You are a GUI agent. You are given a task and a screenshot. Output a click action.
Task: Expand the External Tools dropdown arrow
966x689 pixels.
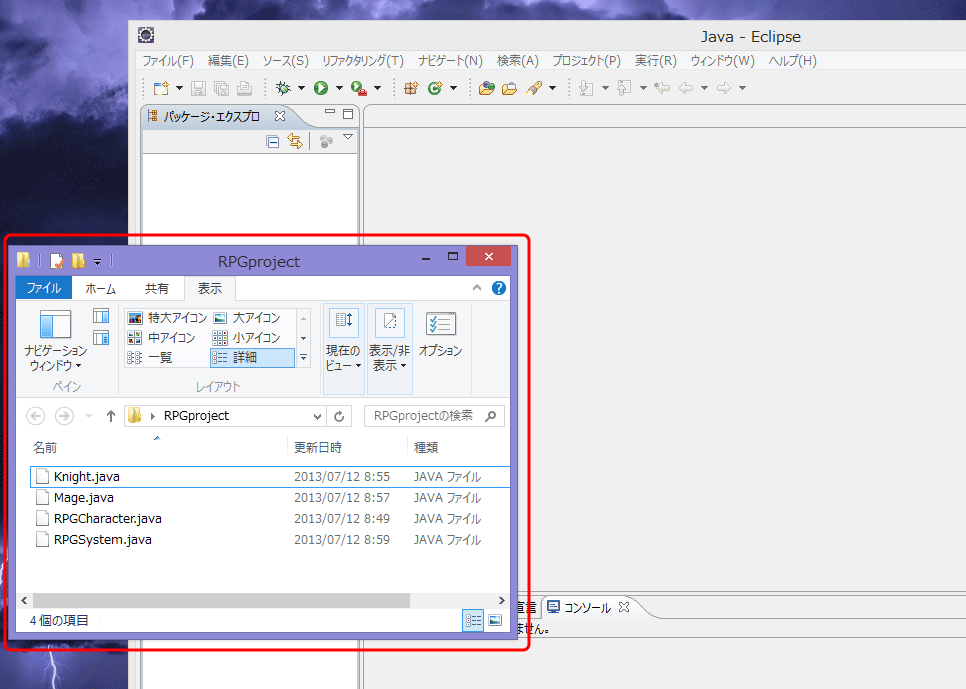[377, 88]
